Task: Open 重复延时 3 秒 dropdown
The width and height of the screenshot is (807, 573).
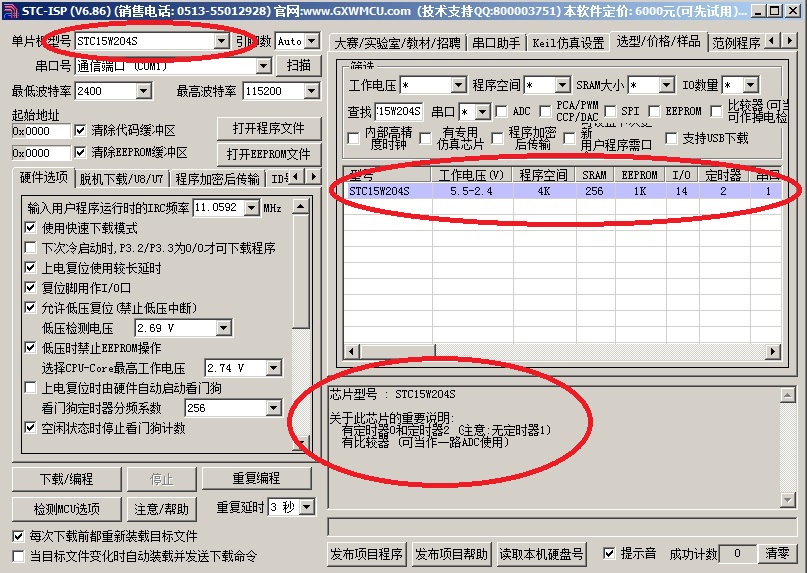Action: pyautogui.click(x=307, y=507)
